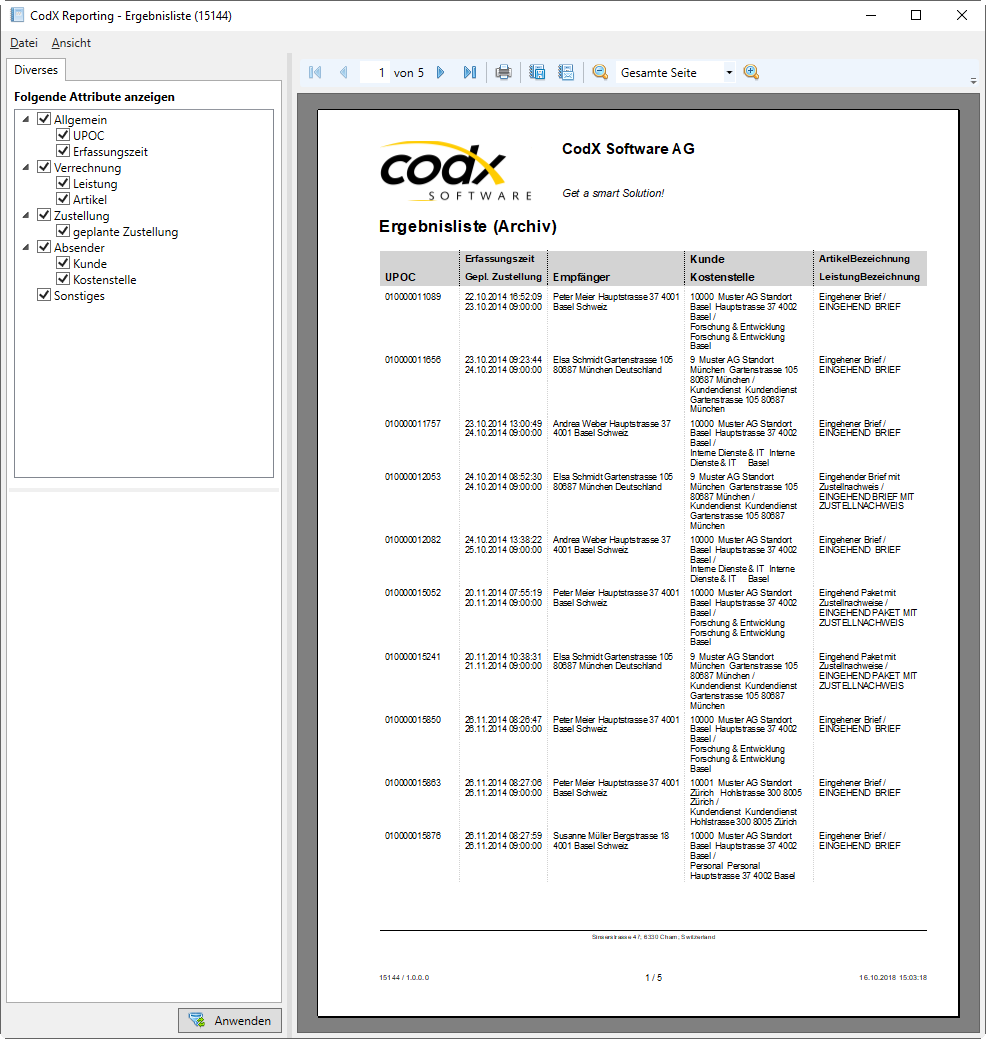Click the export and send icon

pos(565,71)
